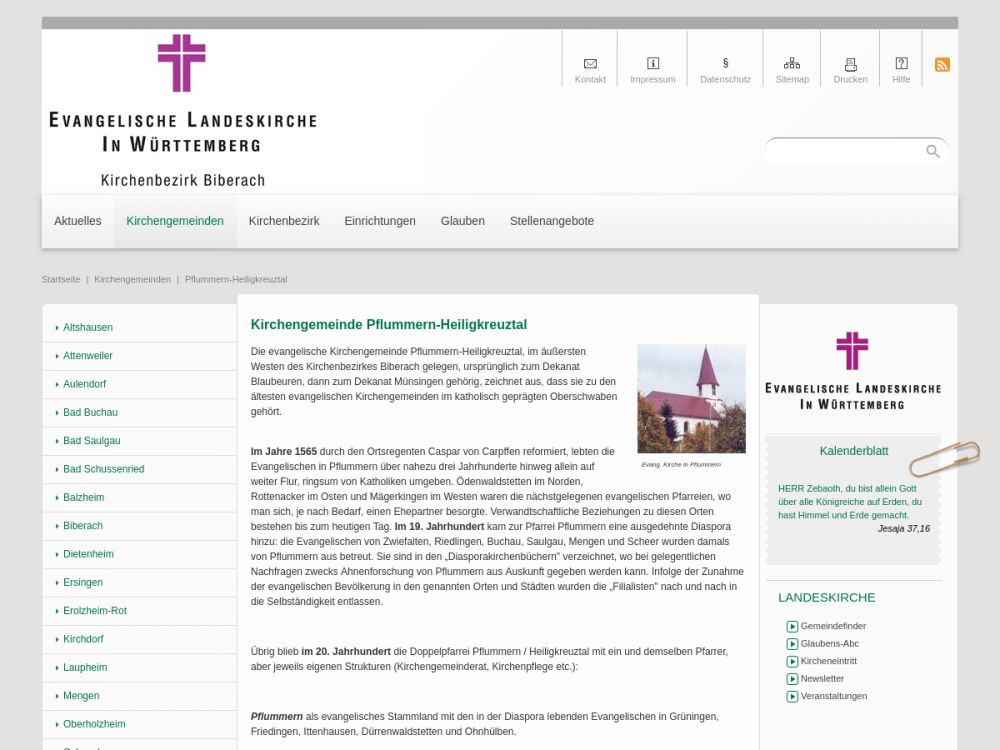The image size is (1000, 750).
Task: Open the Sitemap icon
Action: pyautogui.click(x=792, y=64)
